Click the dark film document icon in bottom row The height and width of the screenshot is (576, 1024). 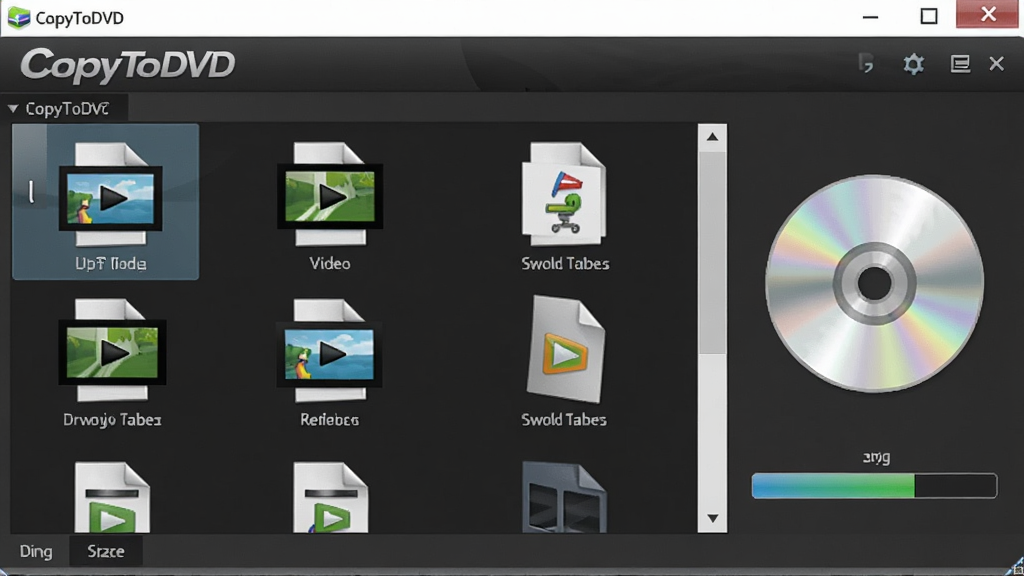564,497
